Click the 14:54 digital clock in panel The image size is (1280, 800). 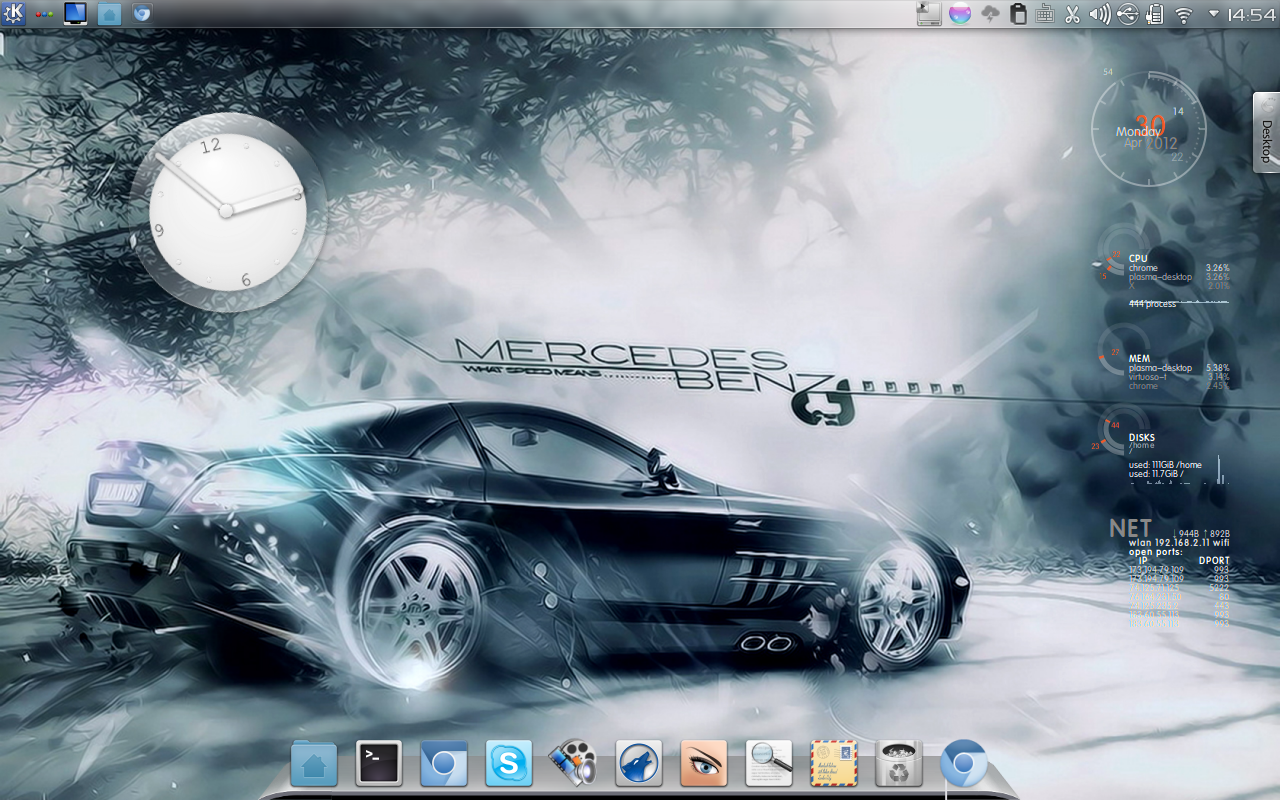click(x=1251, y=14)
